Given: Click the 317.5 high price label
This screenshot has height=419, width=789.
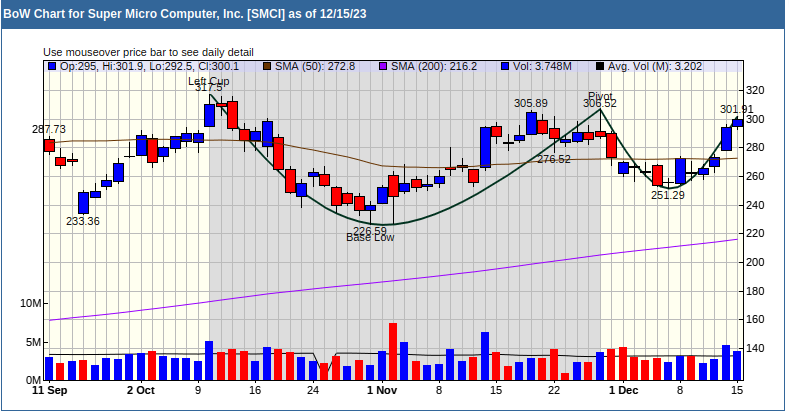Looking at the screenshot, I should (209, 88).
